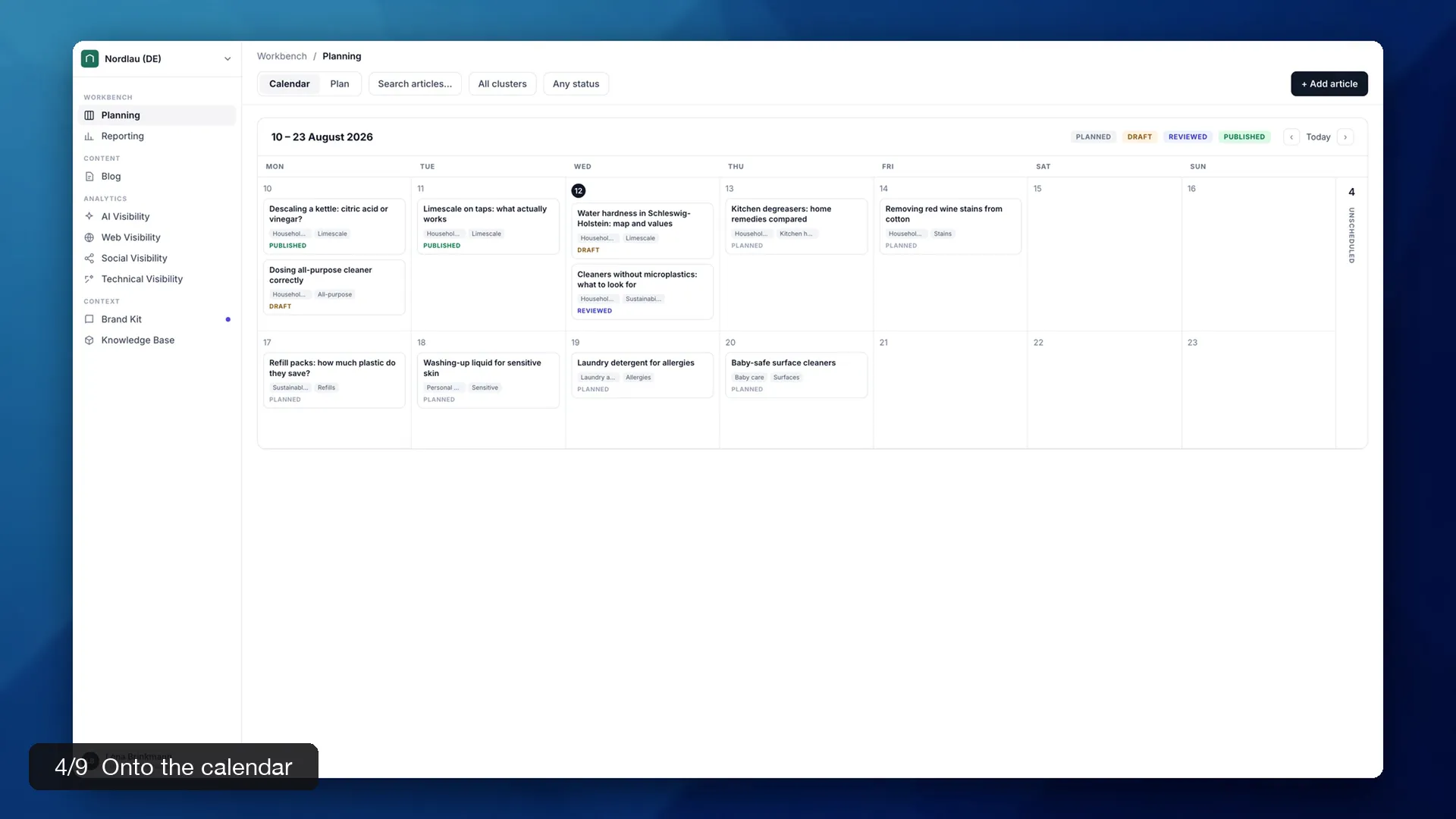Viewport: 1456px width, 819px height.
Task: Open Washing-up liquid for sensitive skin card
Action: [x=488, y=380]
